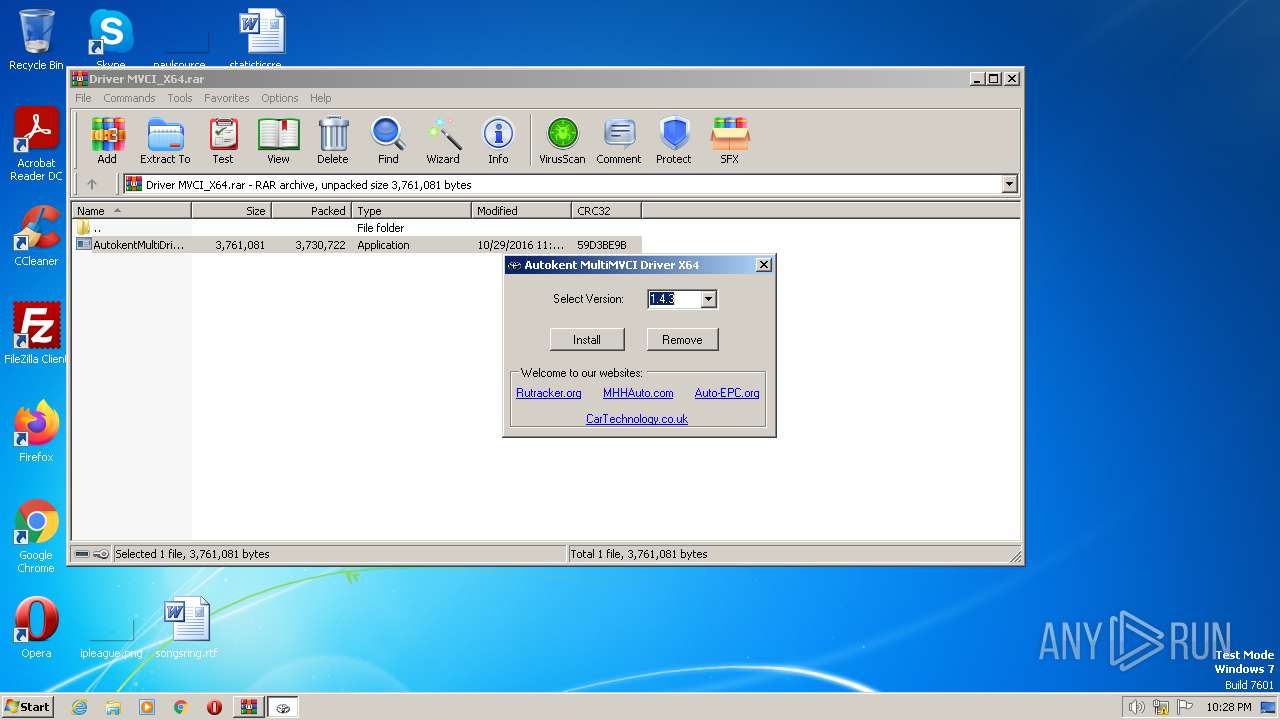Open the Tools menu
1280x720 pixels.
coord(180,98)
